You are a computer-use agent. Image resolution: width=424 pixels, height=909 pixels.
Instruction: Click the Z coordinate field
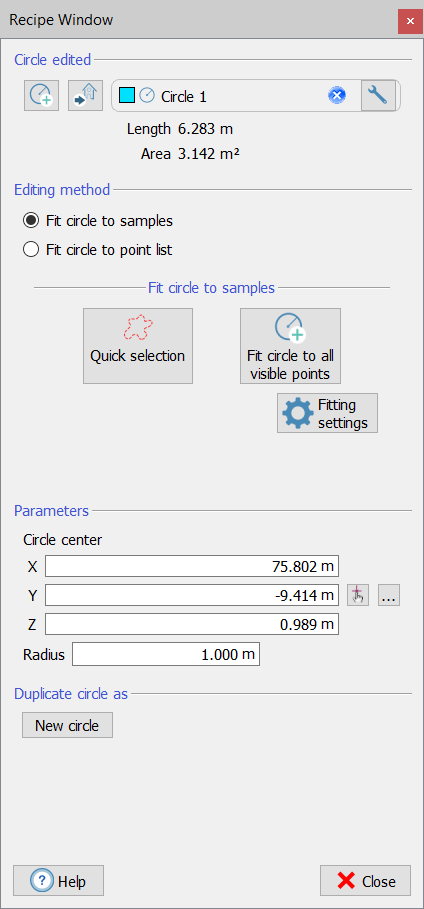[x=192, y=624]
